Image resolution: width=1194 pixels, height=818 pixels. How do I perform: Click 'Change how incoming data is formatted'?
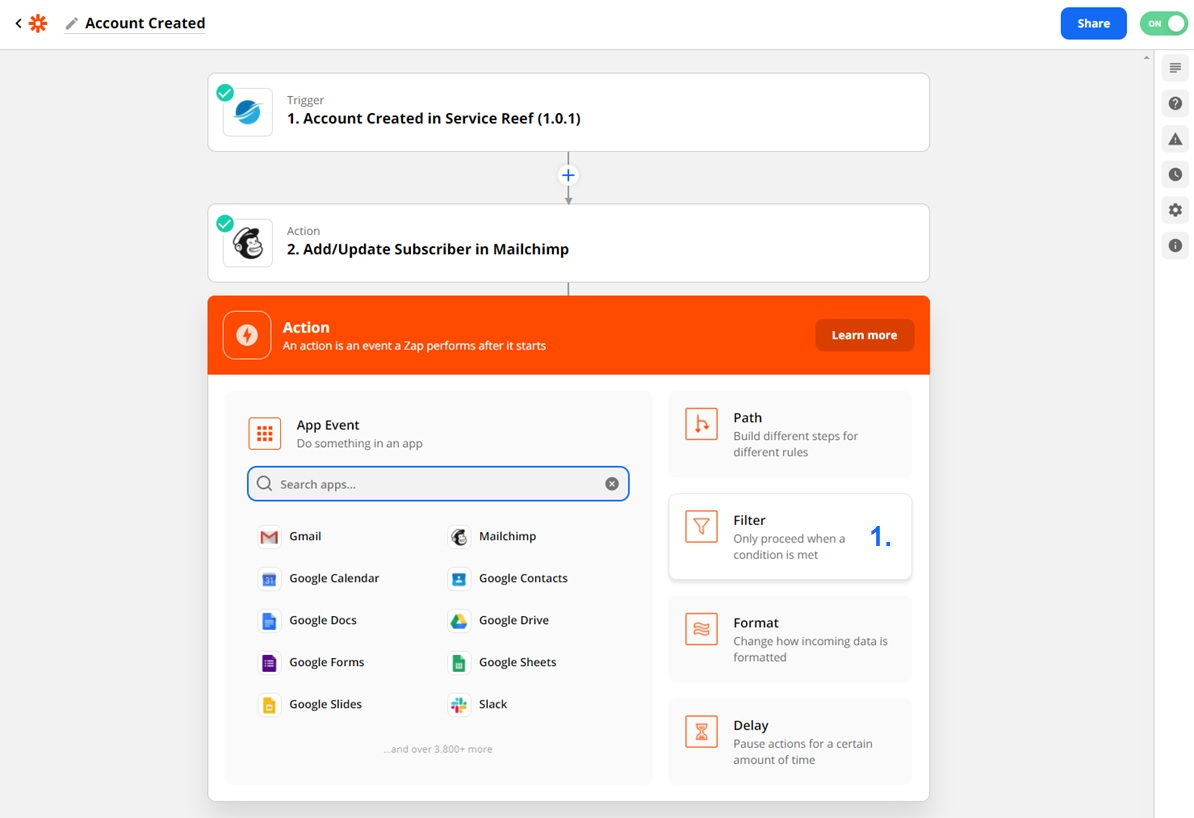coord(810,649)
